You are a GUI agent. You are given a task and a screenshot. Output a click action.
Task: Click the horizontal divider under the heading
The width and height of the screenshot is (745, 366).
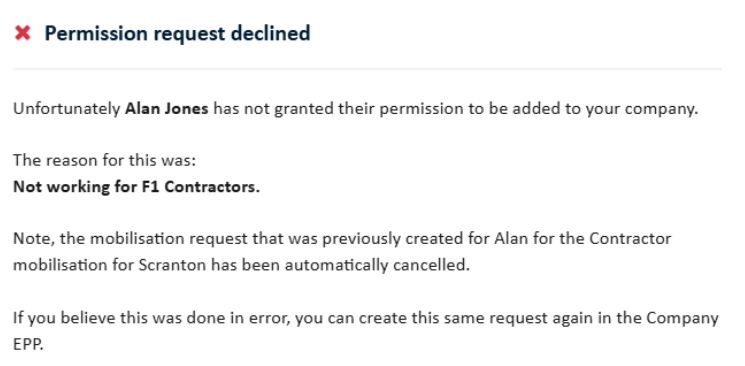[367, 69]
